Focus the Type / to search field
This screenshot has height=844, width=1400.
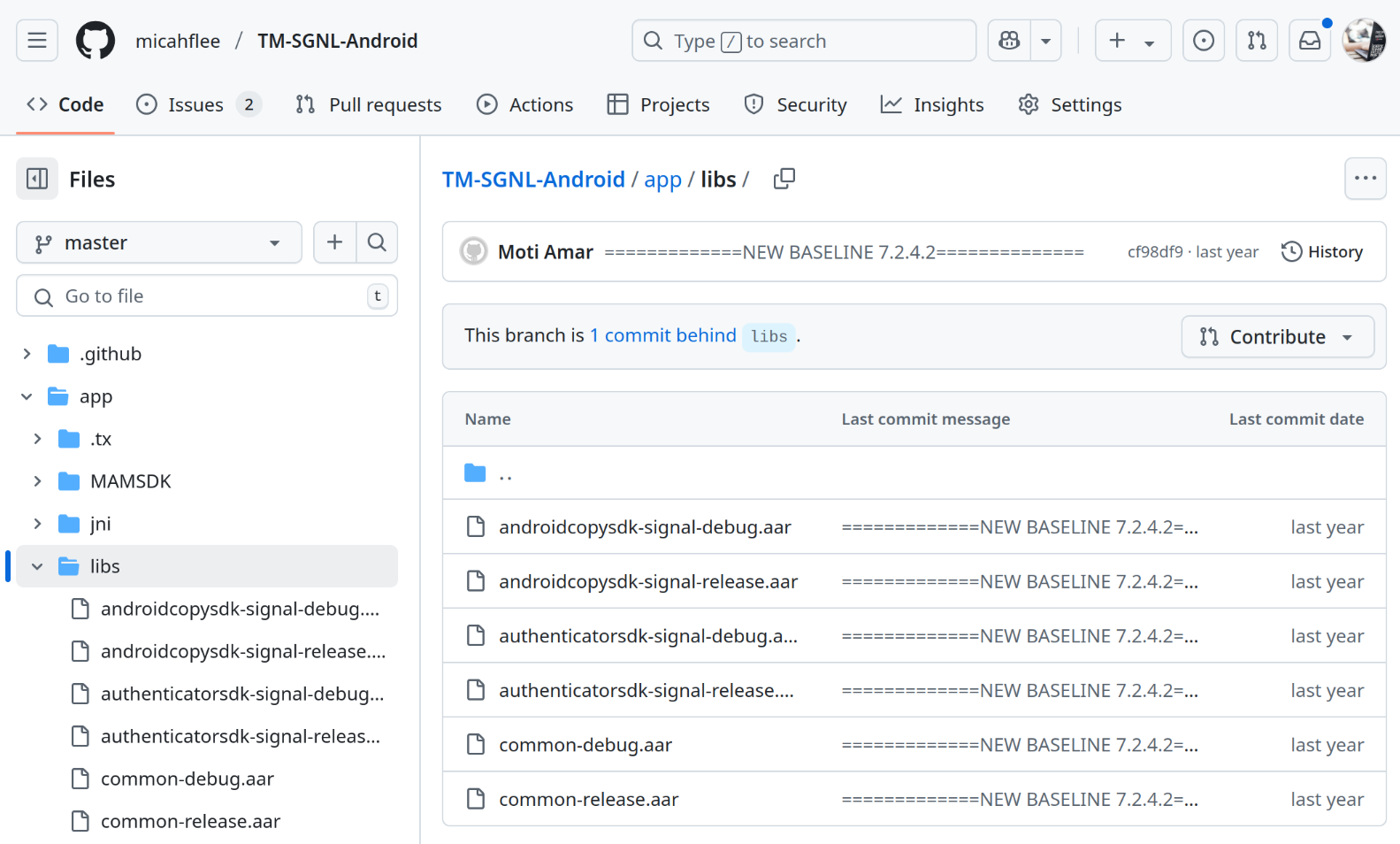tap(804, 41)
